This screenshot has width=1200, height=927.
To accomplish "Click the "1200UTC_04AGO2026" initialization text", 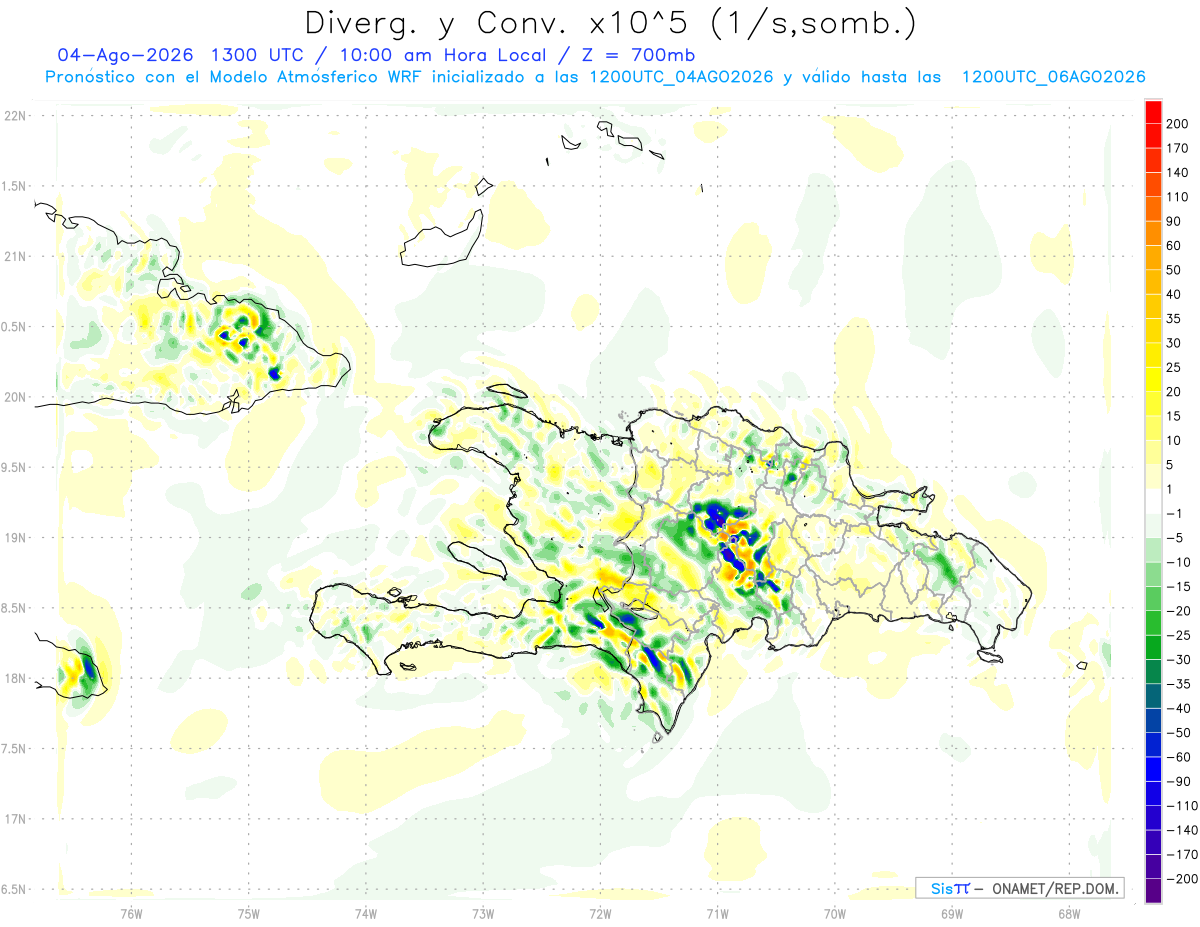I will click(682, 77).
